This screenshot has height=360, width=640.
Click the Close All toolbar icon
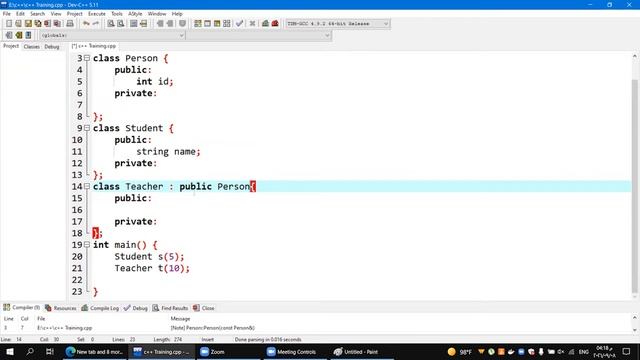(57, 24)
